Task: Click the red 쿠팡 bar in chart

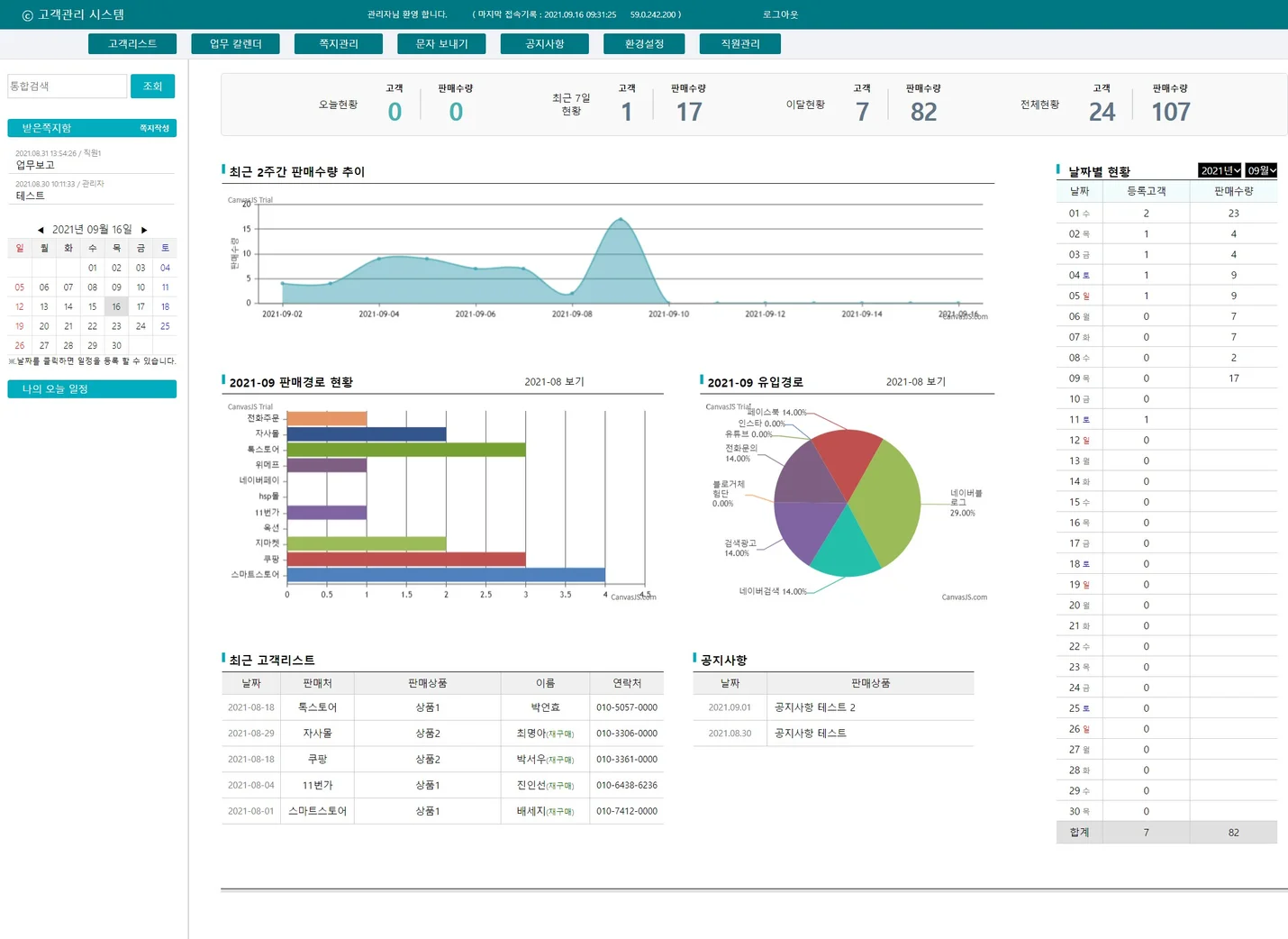Action: click(406, 560)
